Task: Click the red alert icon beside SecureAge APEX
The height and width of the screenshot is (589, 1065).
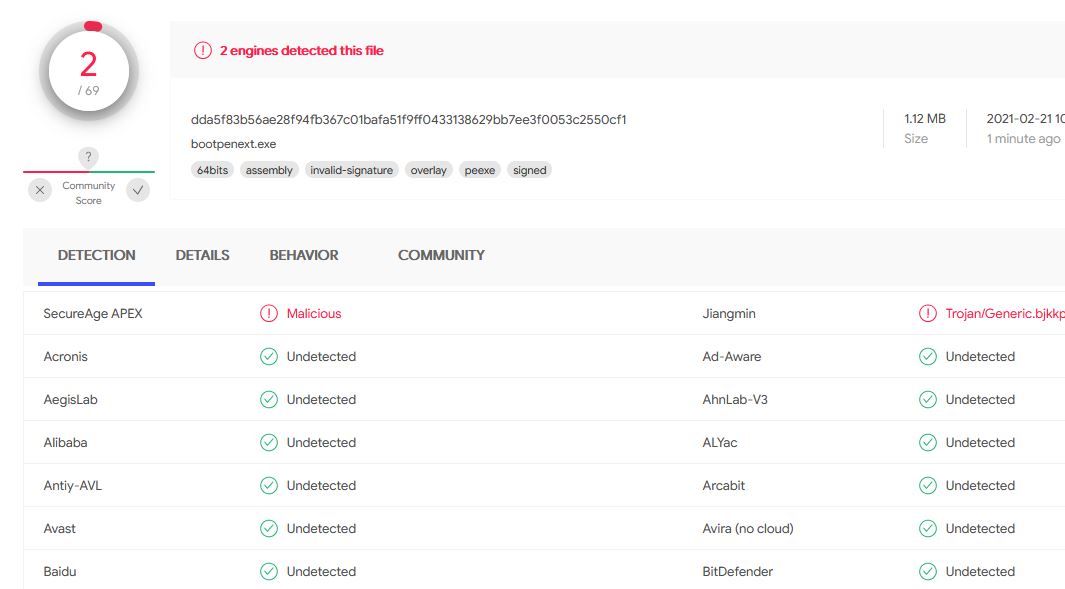Action: [269, 314]
